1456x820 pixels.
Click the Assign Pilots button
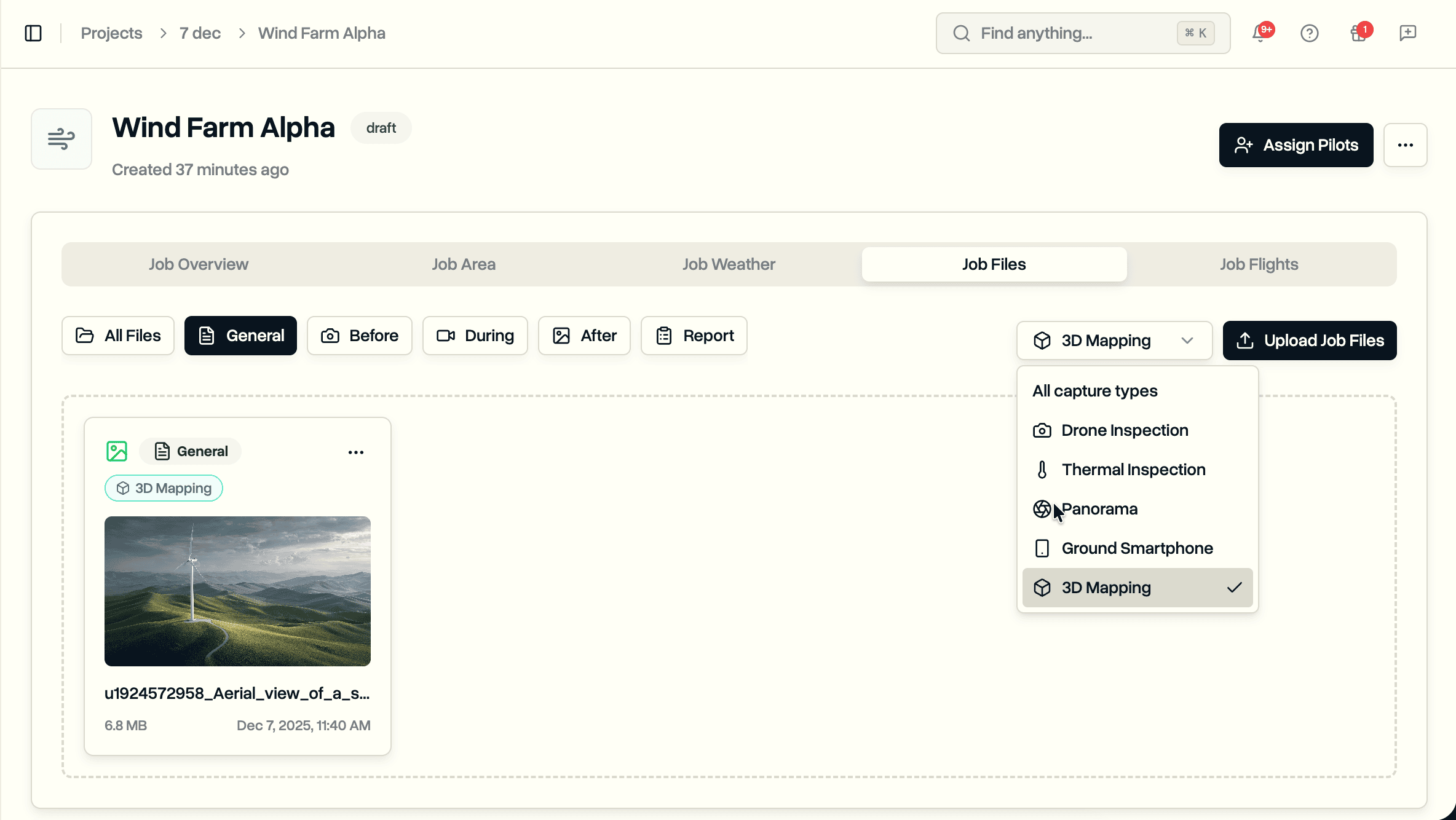point(1296,145)
